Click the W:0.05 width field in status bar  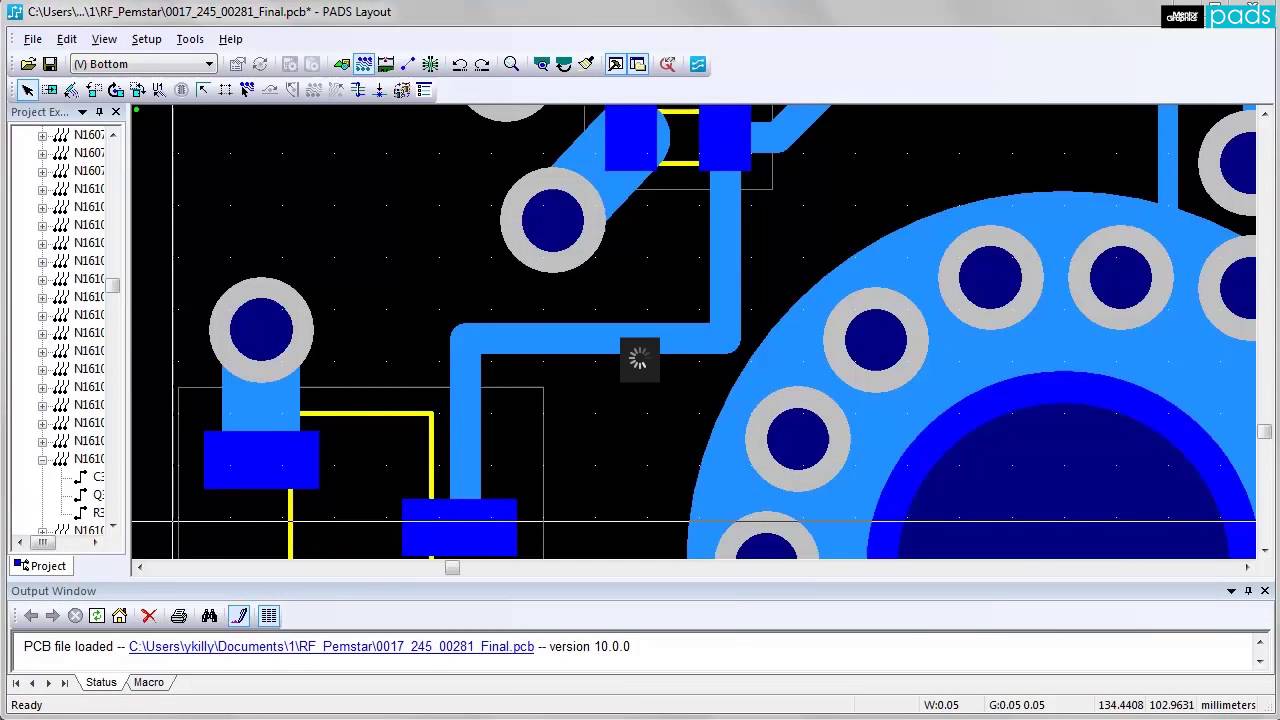(x=941, y=705)
